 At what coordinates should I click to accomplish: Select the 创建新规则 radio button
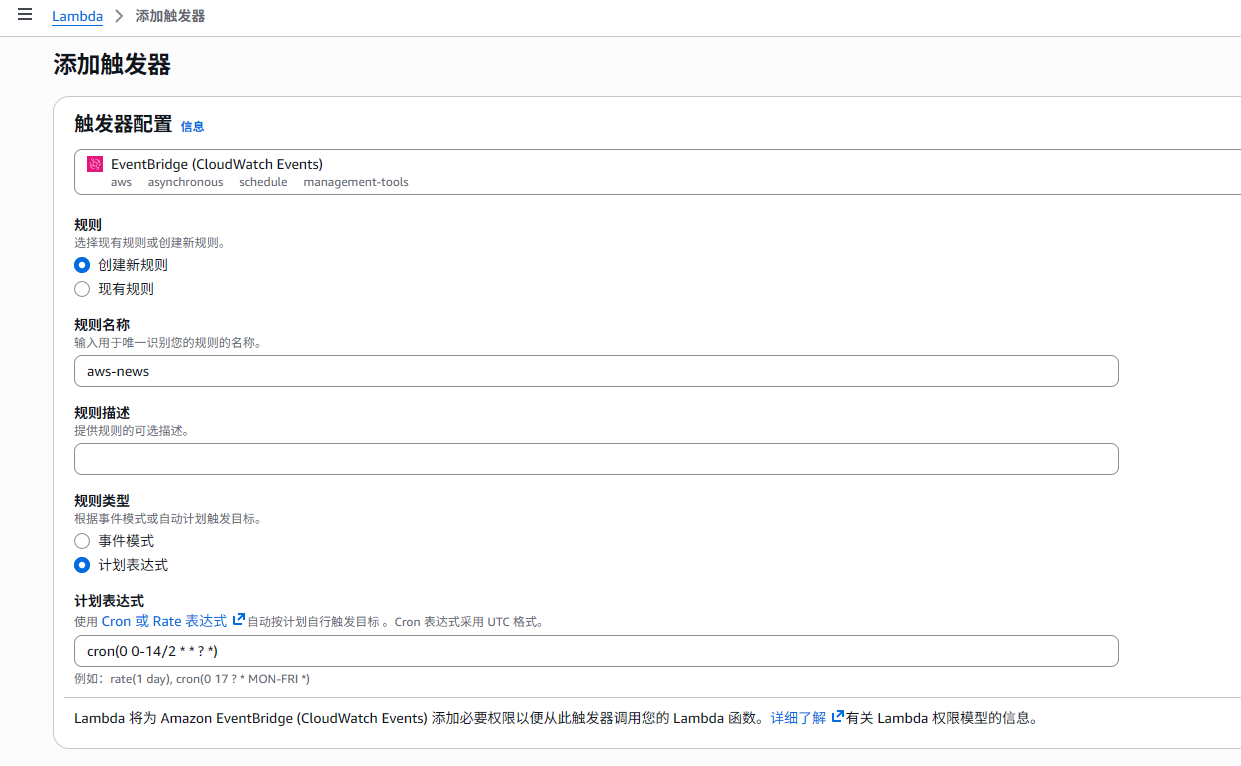coord(82,265)
